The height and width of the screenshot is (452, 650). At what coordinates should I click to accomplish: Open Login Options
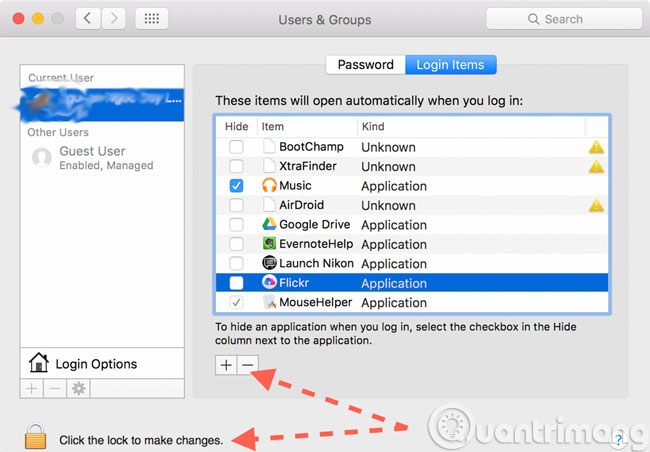coord(102,363)
